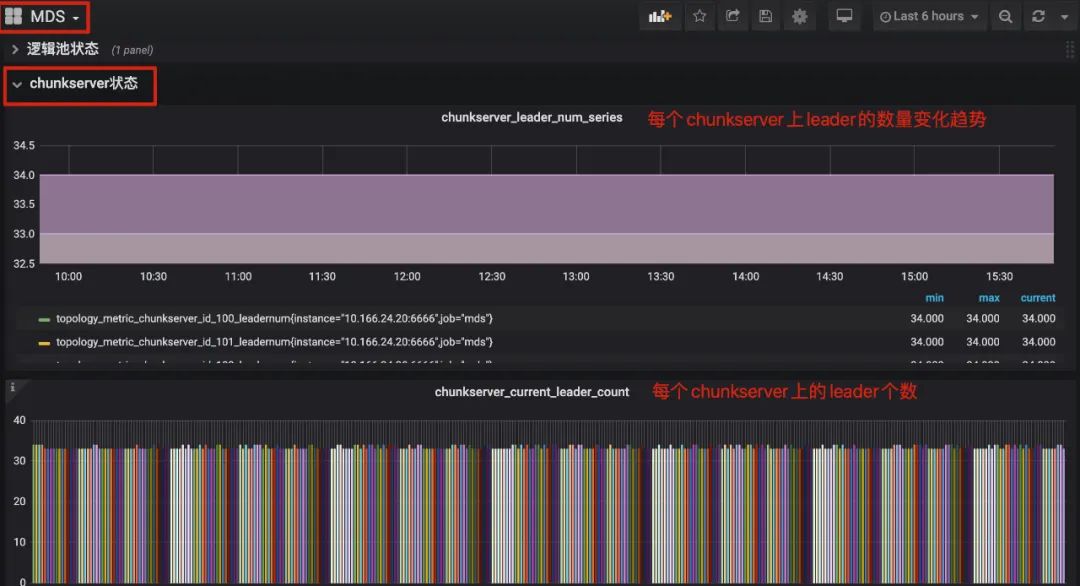Open the refresh interval dropdown arrow
Viewport: 1080px width, 586px height.
(1064, 17)
